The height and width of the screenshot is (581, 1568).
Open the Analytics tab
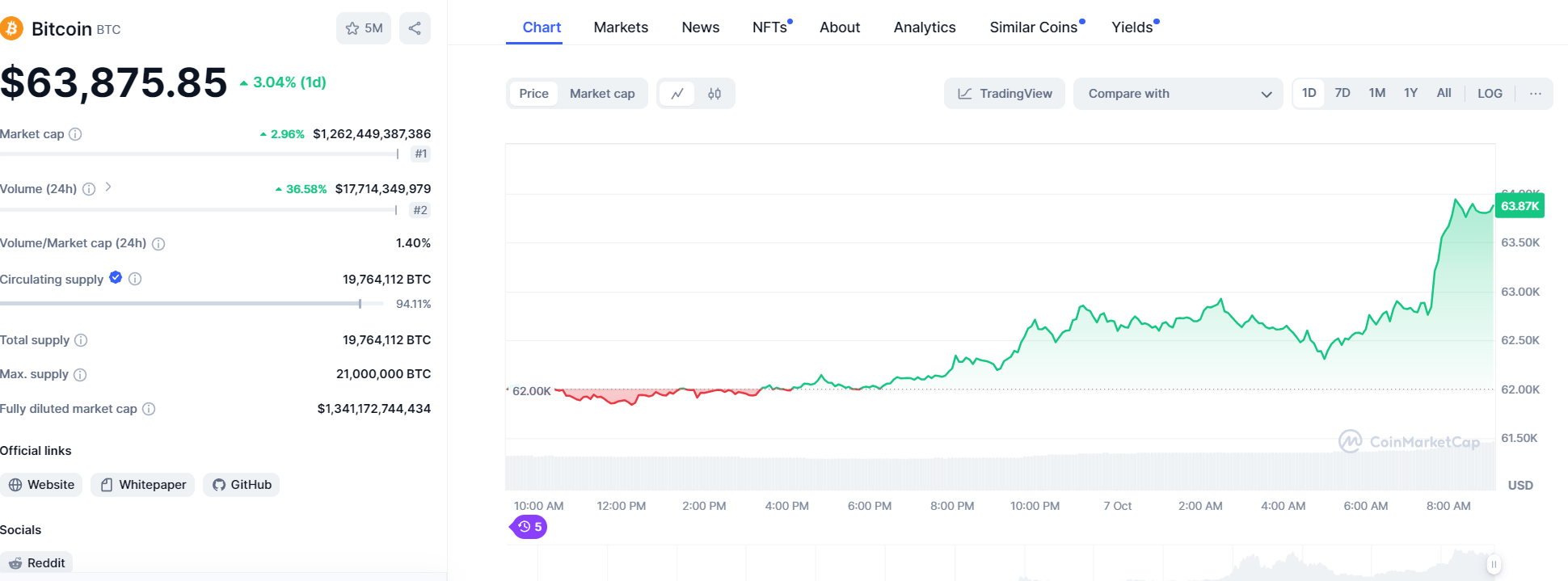[x=925, y=27]
